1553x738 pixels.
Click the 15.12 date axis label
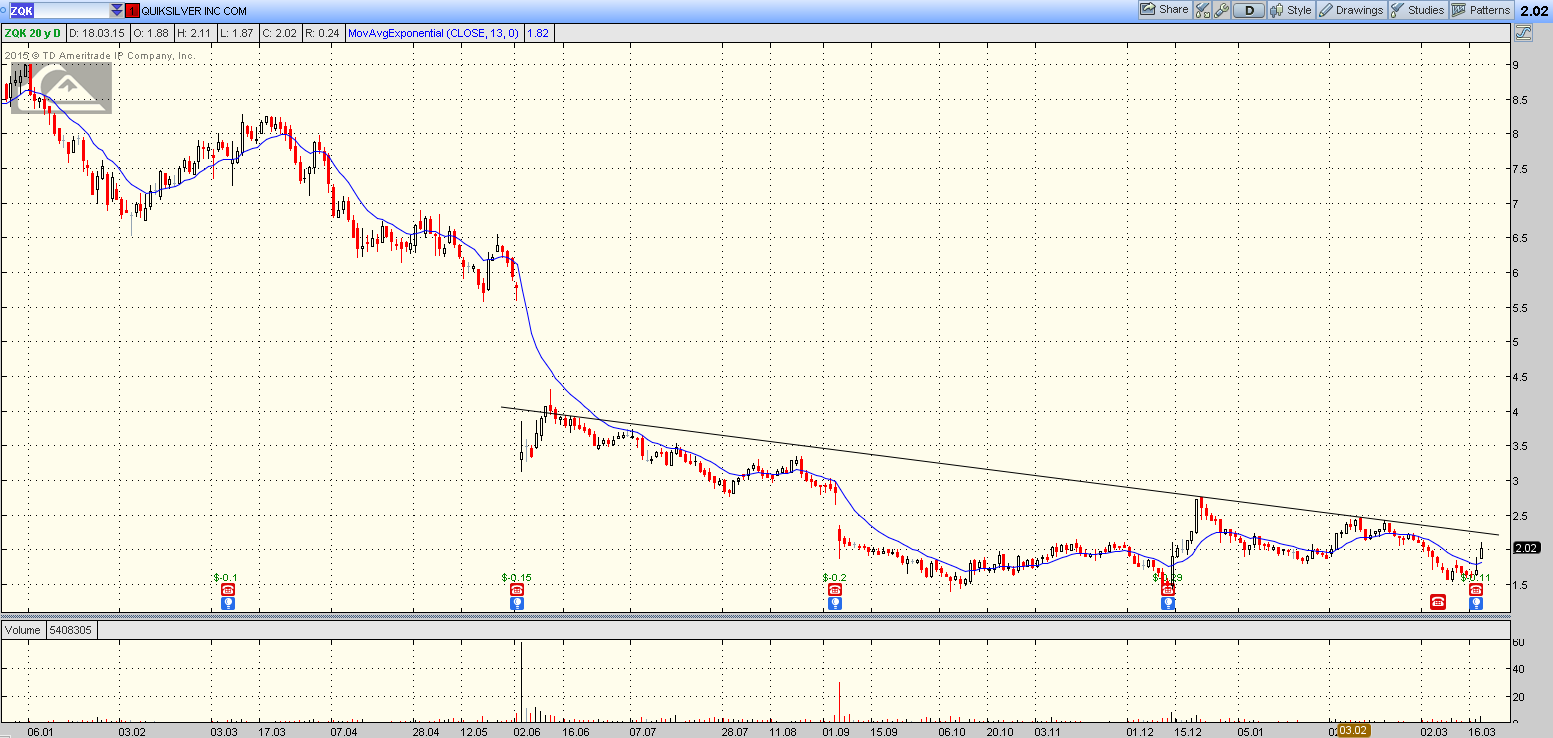(1187, 731)
